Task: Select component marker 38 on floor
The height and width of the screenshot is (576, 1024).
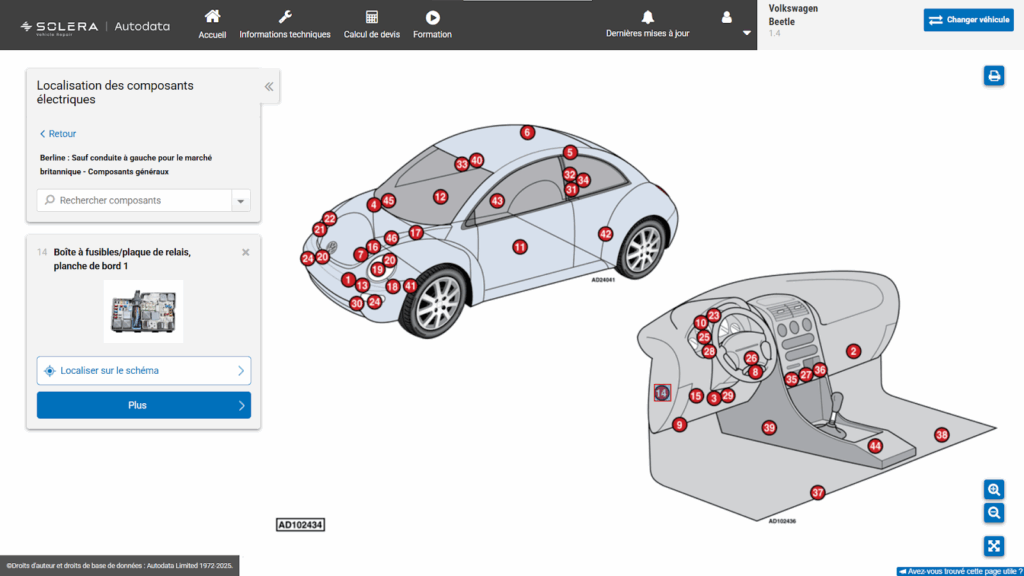Action: coord(942,435)
